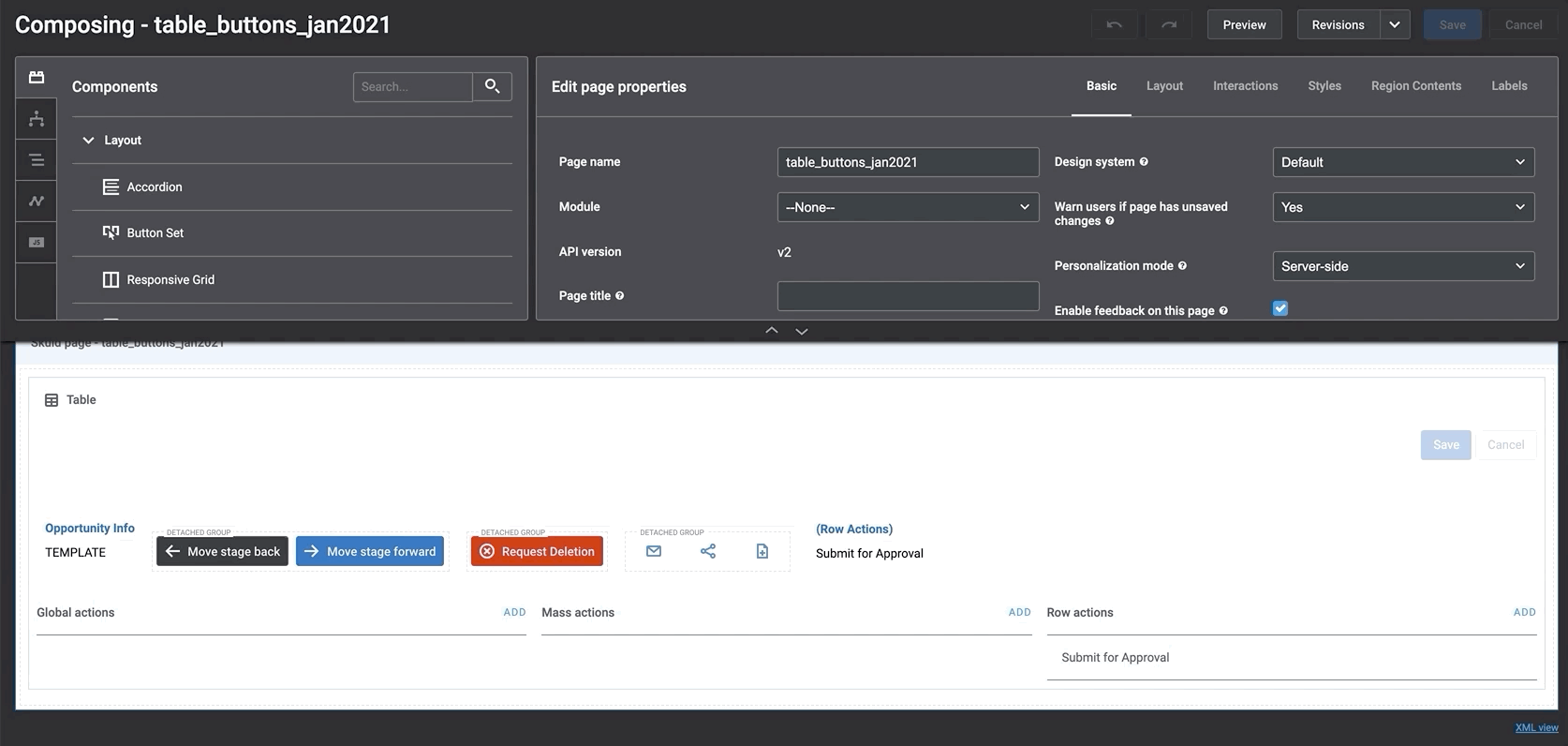Click the undo arrow icon

coord(1115,24)
